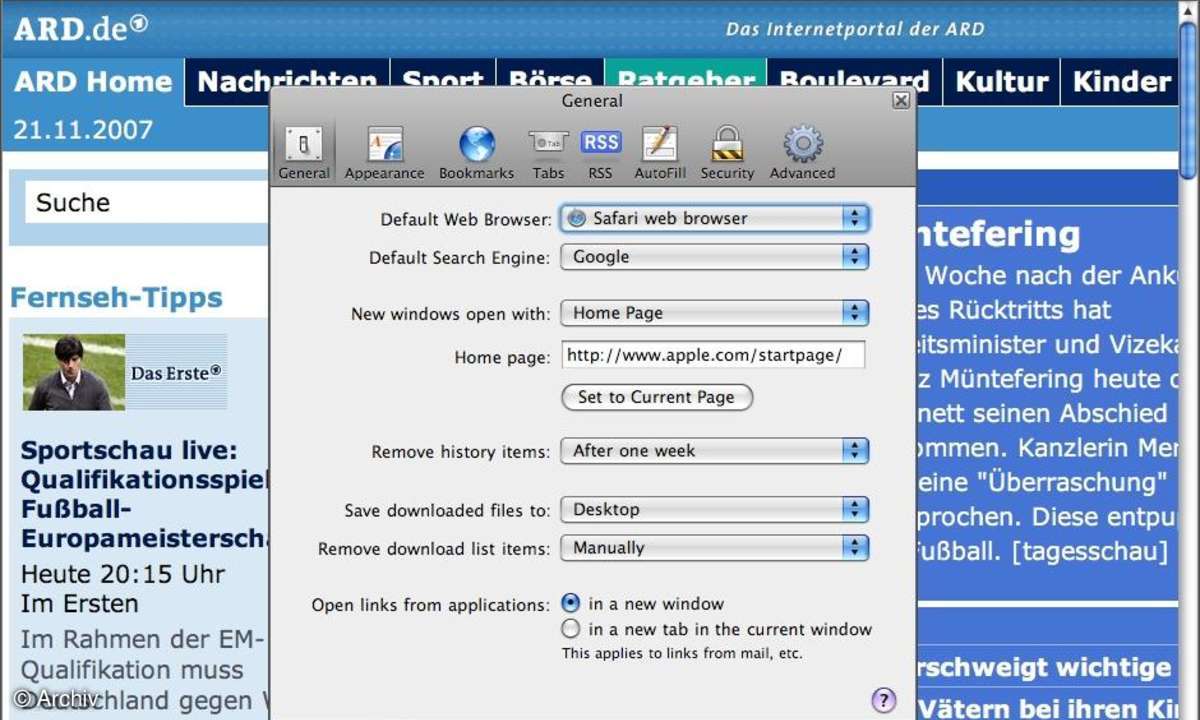Viewport: 1200px width, 720px height.
Task: Click the Fernseh-Tipps heading
Action: [116, 297]
